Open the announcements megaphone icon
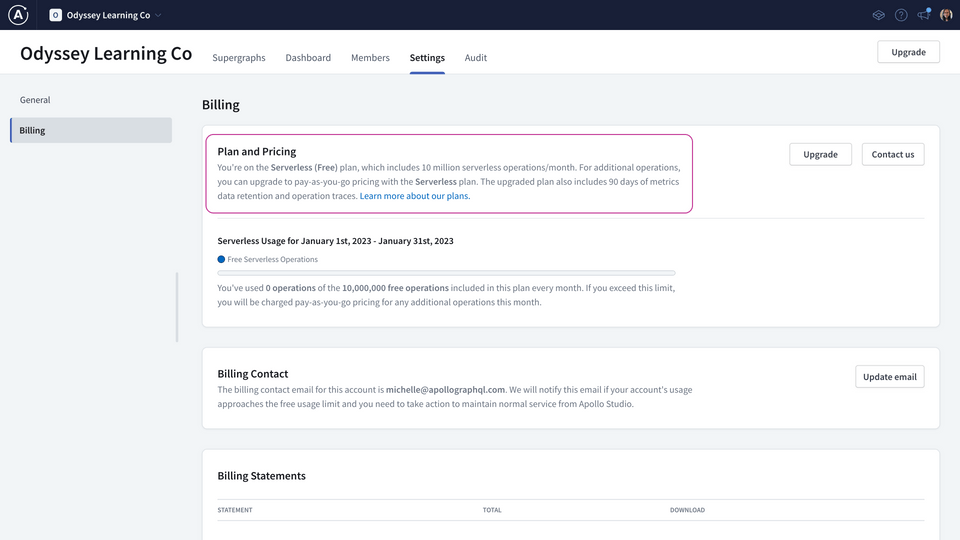The width and height of the screenshot is (960, 540). [x=924, y=14]
